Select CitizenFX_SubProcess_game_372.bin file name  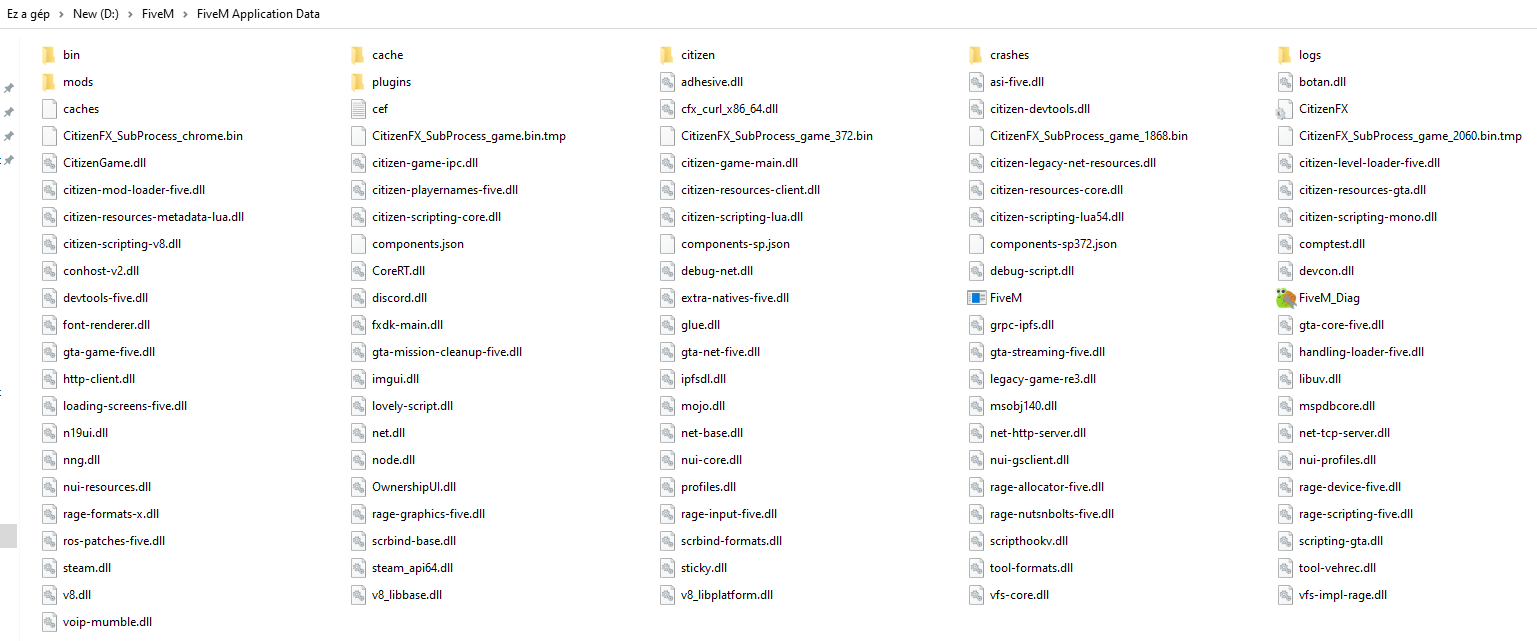click(x=777, y=136)
